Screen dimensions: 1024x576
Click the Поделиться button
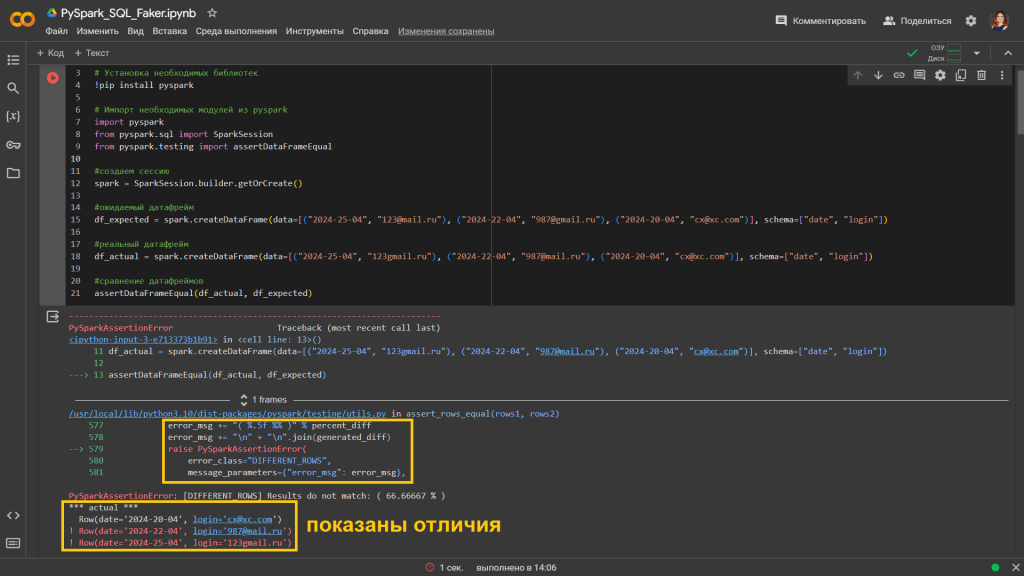917,21
